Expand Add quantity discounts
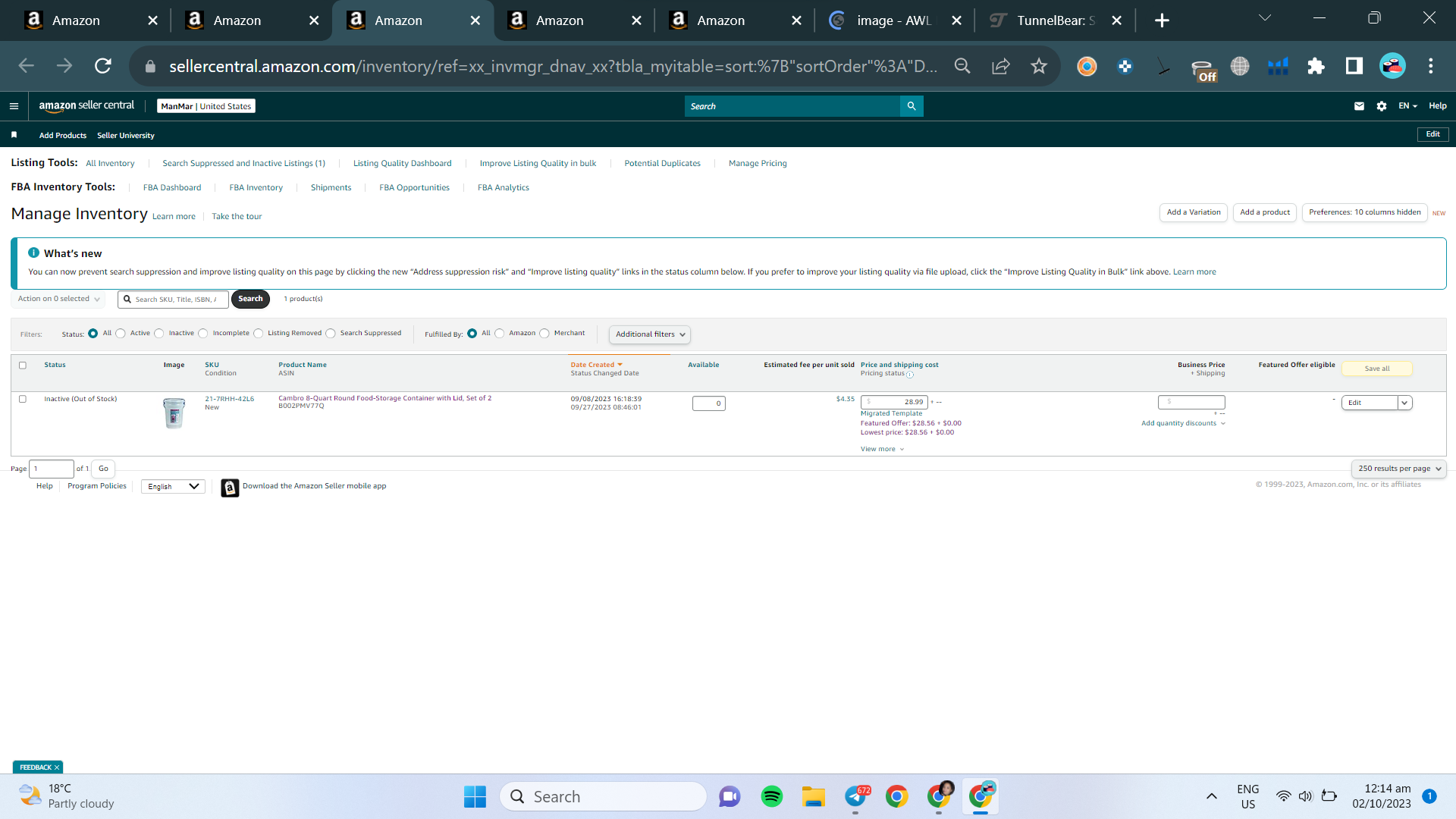The image size is (1456, 819). 1183,423
